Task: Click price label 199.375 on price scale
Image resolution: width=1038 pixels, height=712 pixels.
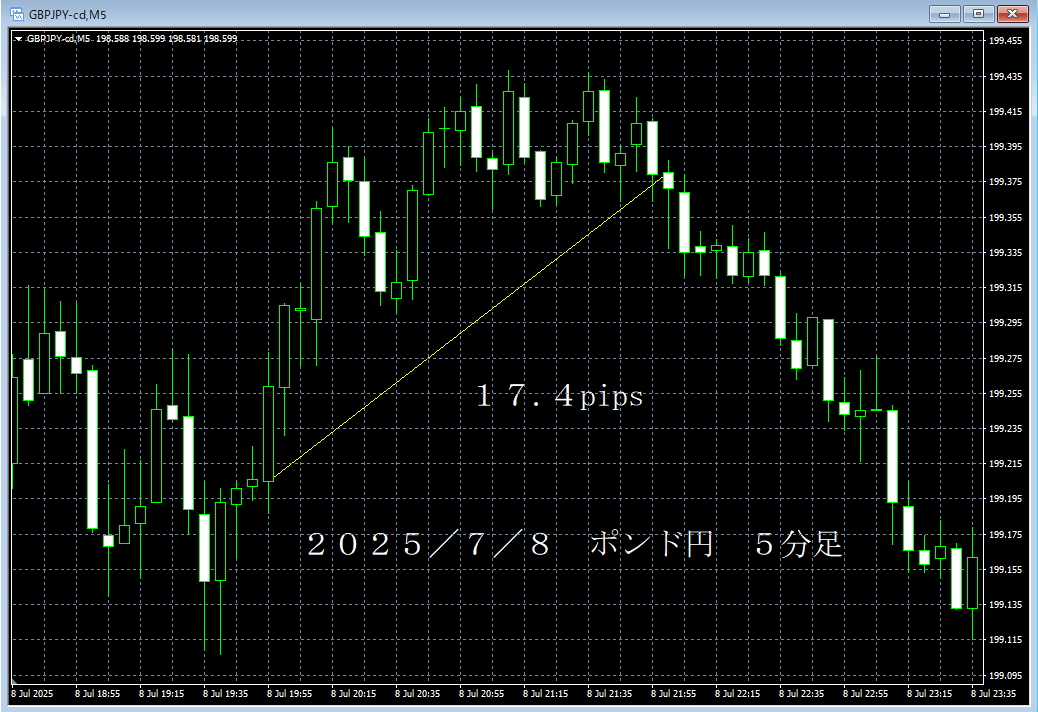Action: coord(1006,182)
